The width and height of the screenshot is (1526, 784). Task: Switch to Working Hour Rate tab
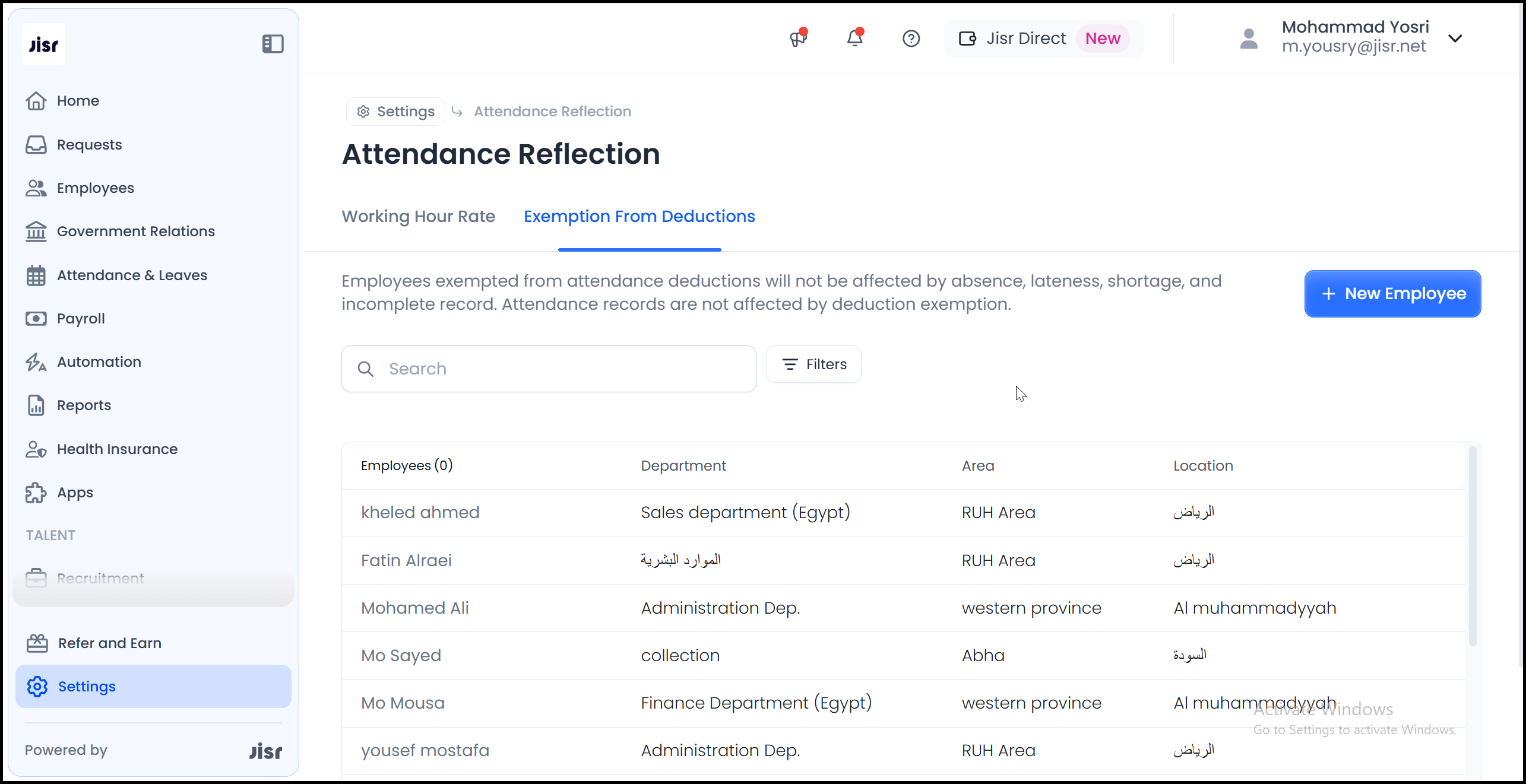tap(418, 217)
